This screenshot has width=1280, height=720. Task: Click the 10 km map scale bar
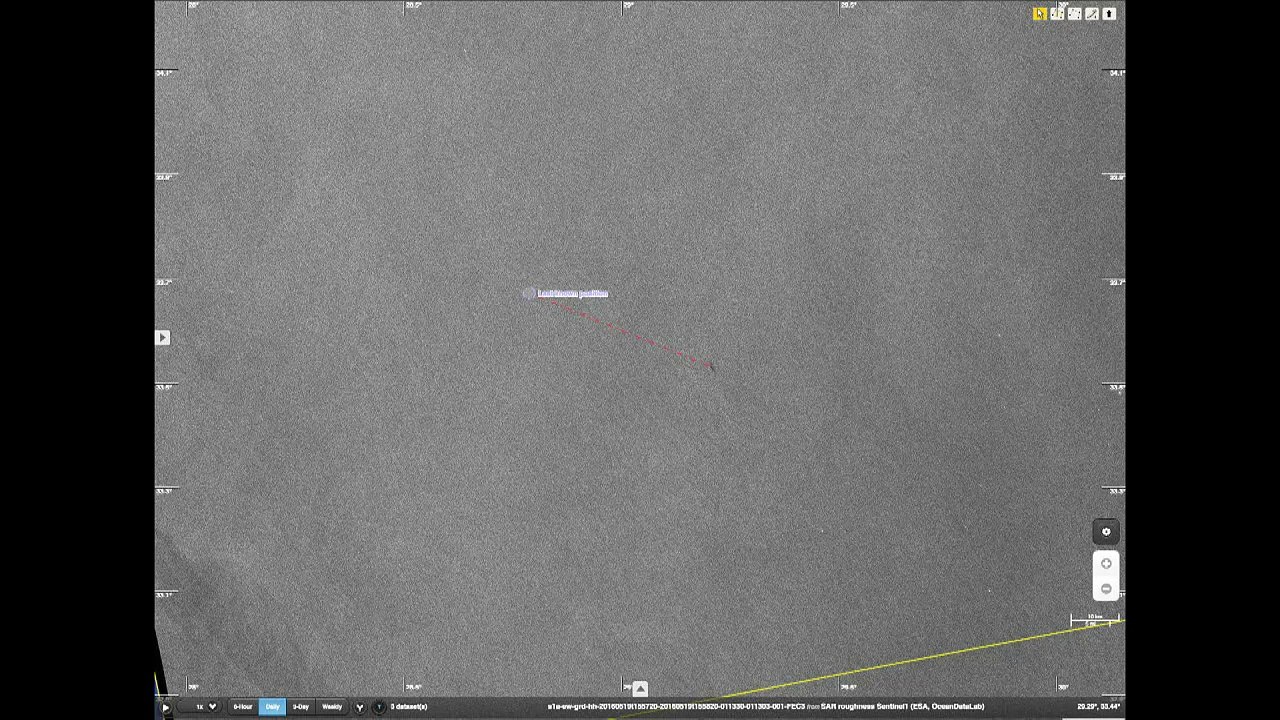coord(1095,620)
